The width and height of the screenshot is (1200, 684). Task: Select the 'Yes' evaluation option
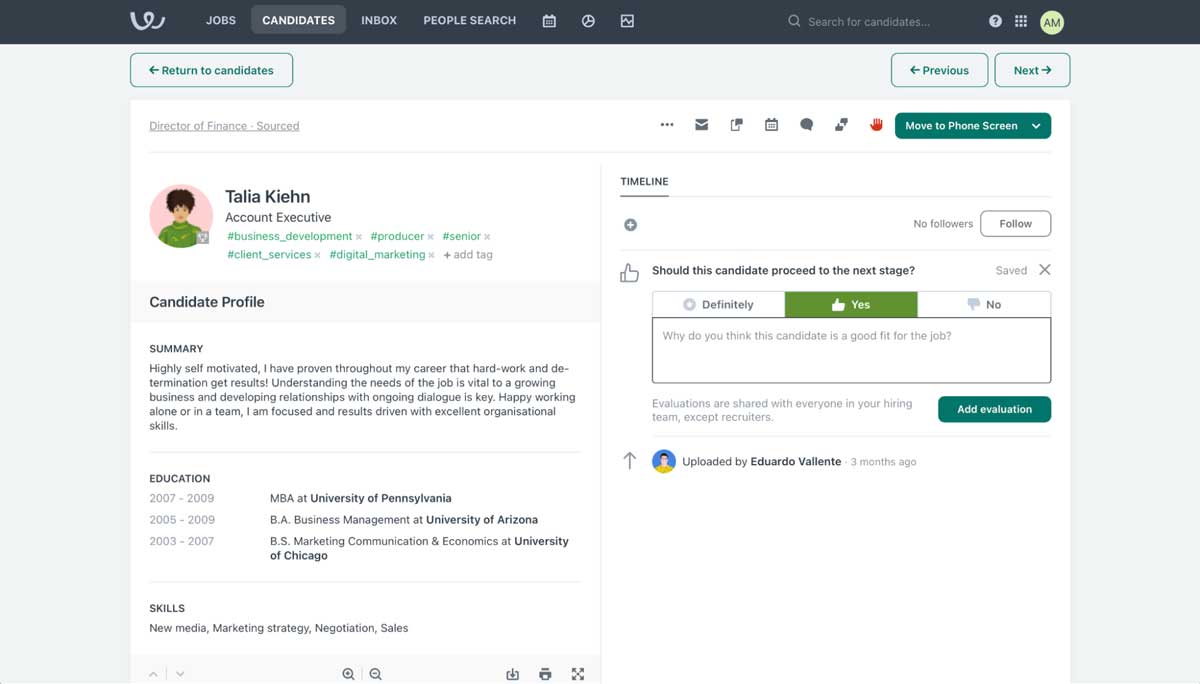pos(851,304)
